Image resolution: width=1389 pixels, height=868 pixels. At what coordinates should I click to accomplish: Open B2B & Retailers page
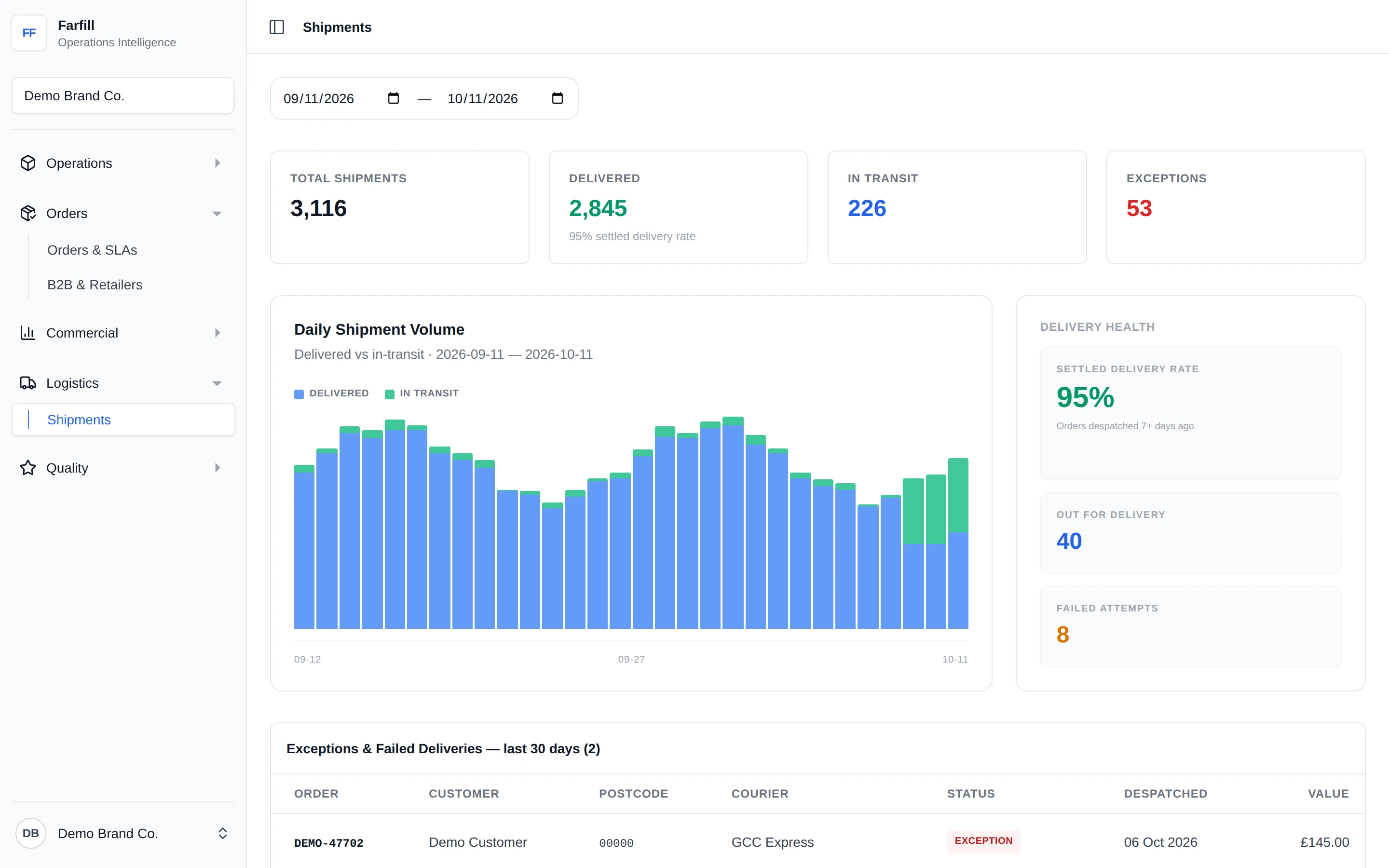95,285
